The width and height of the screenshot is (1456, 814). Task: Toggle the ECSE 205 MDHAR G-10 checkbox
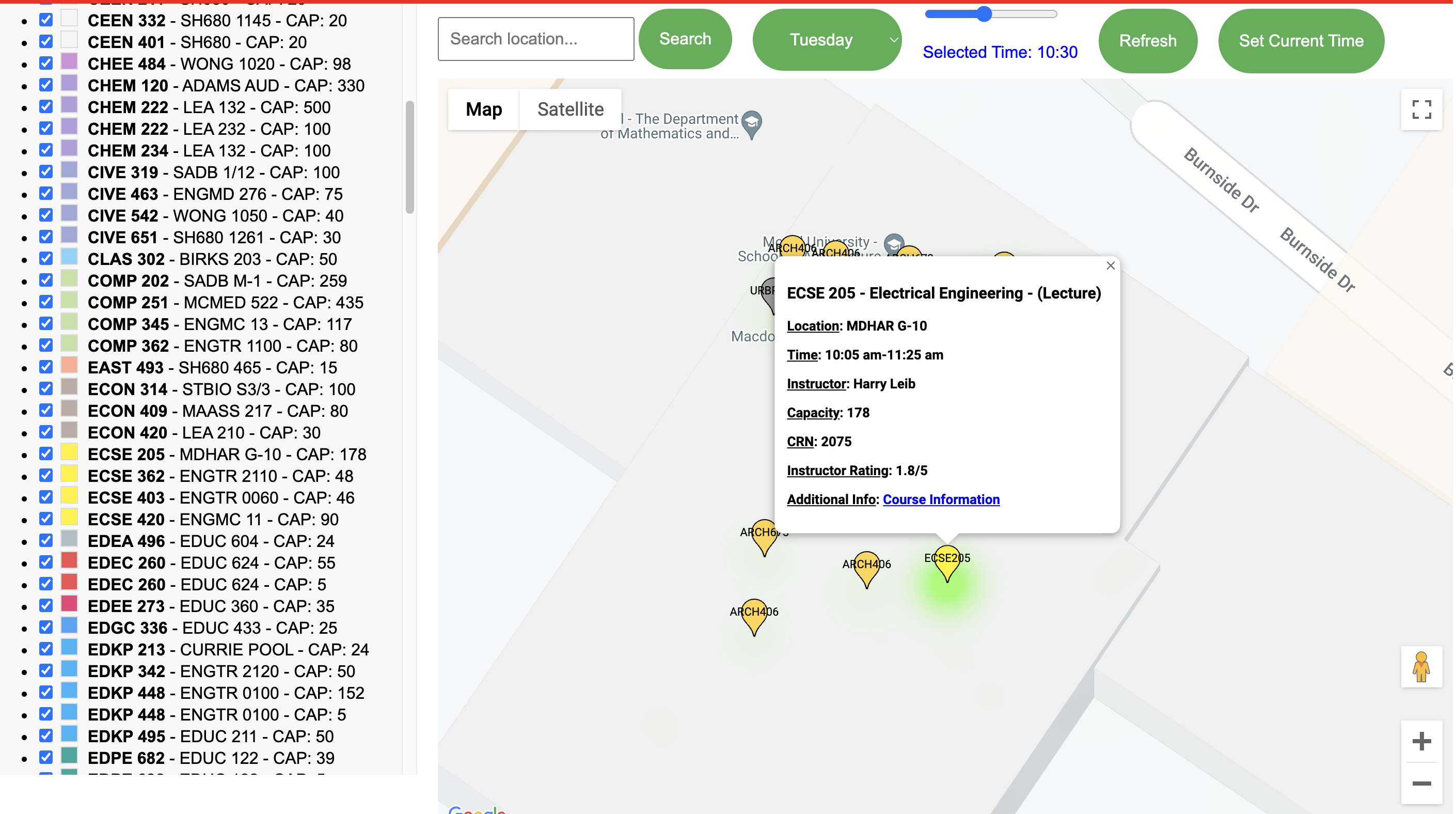tap(46, 453)
